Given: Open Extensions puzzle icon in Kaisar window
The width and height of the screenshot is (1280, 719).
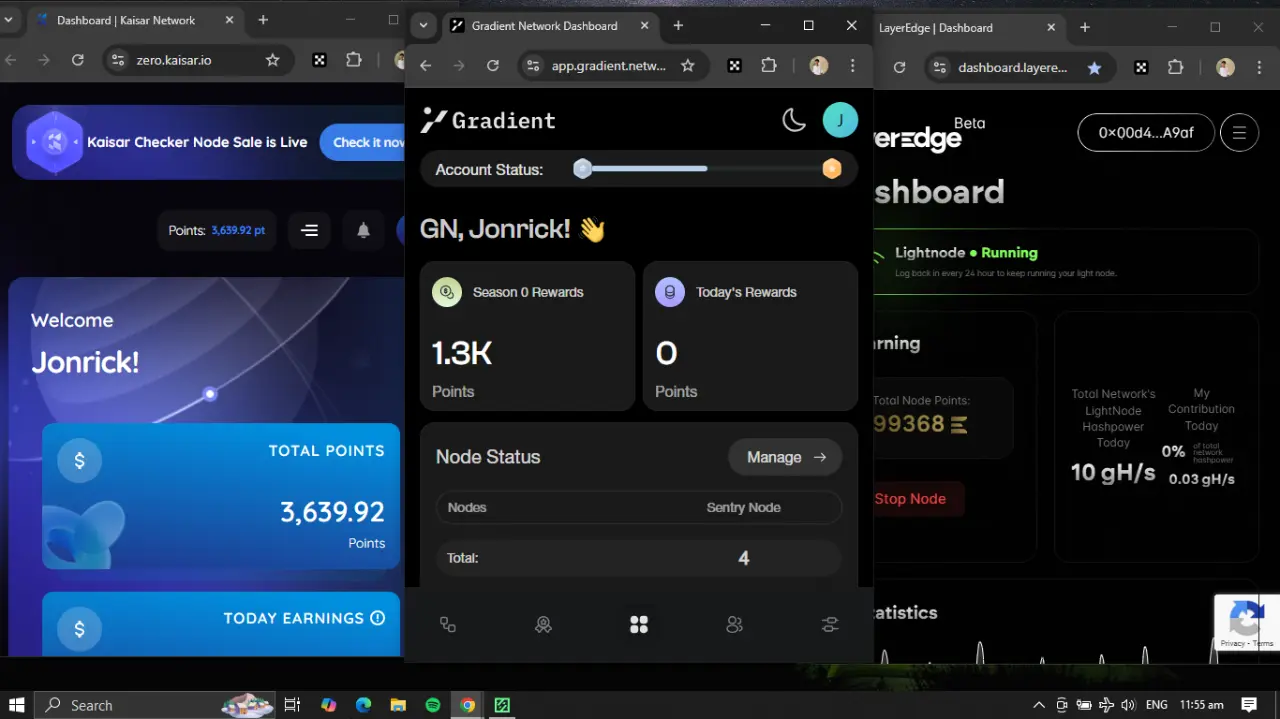Looking at the screenshot, I should pos(353,60).
